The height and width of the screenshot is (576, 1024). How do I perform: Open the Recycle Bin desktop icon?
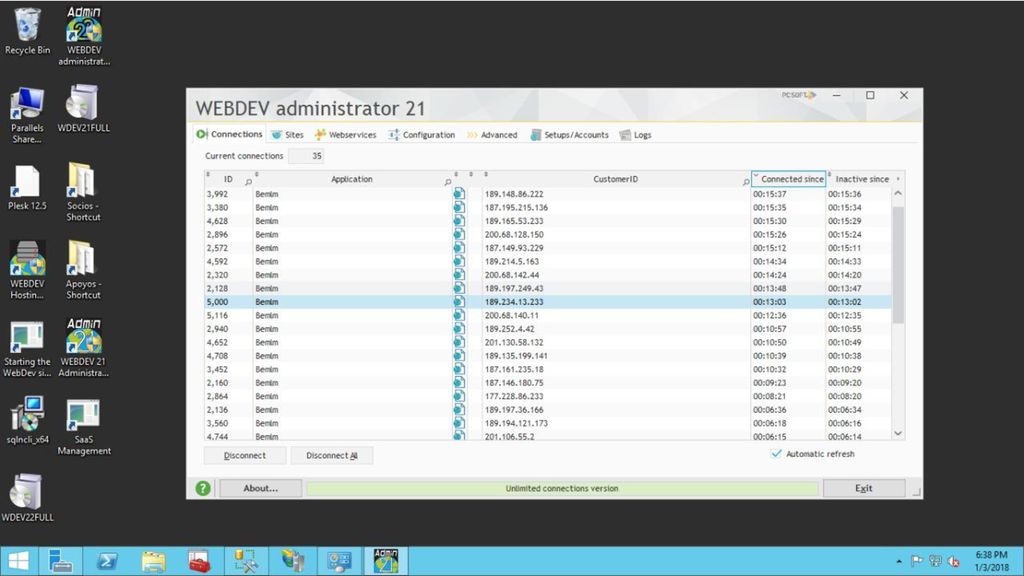(27, 31)
